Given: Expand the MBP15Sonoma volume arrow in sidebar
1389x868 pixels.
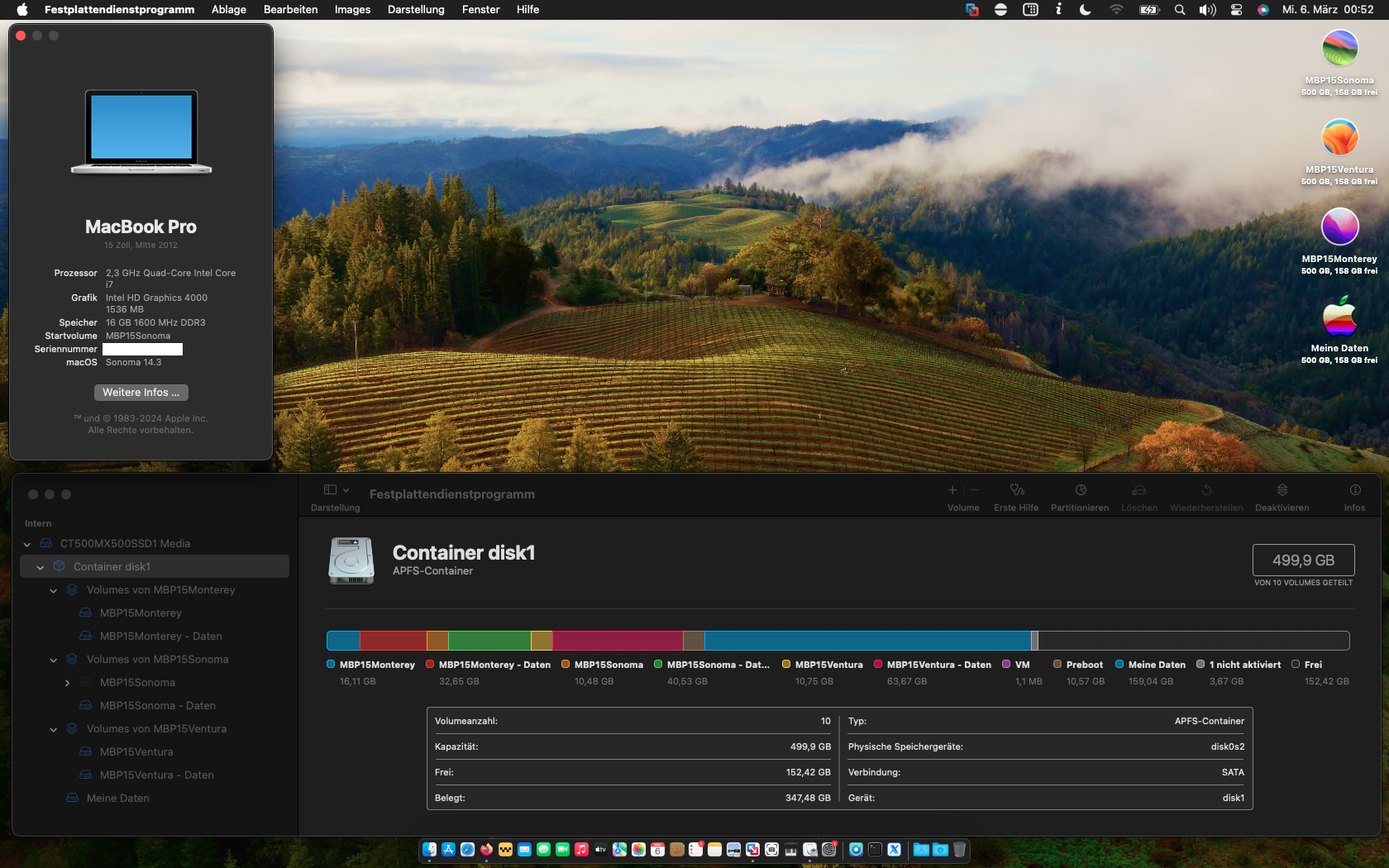Looking at the screenshot, I should point(67,683).
